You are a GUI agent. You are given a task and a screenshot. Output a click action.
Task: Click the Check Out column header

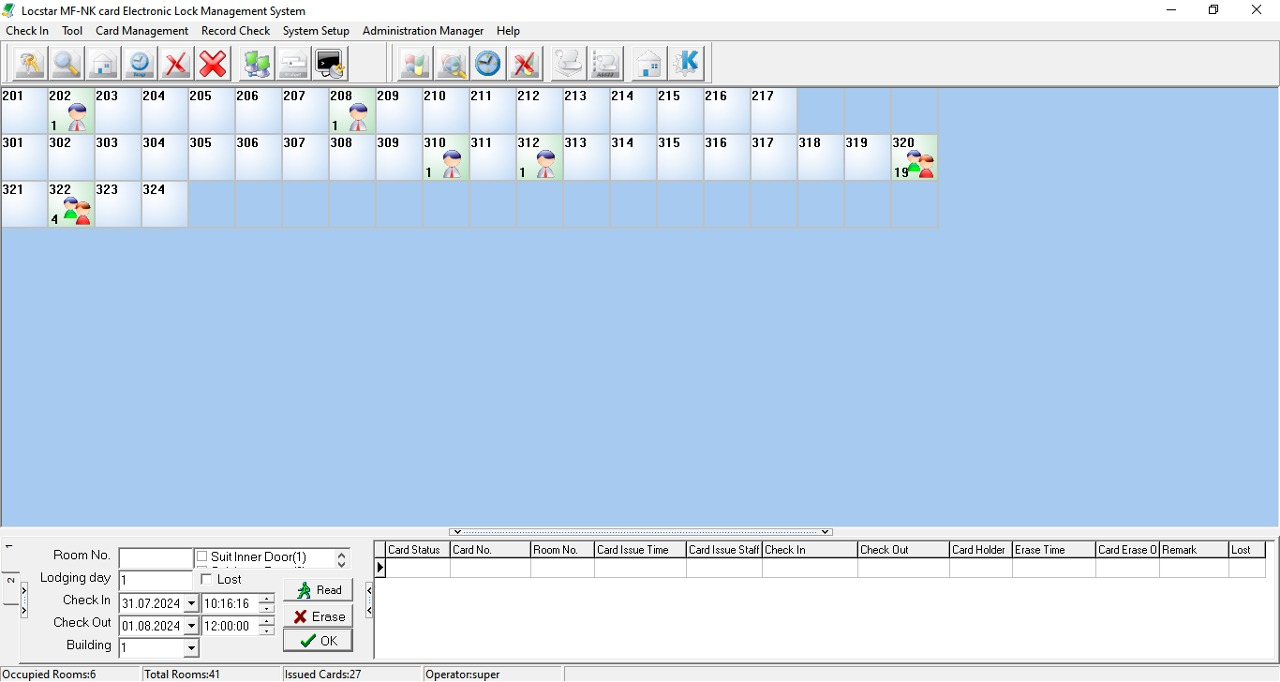904,550
